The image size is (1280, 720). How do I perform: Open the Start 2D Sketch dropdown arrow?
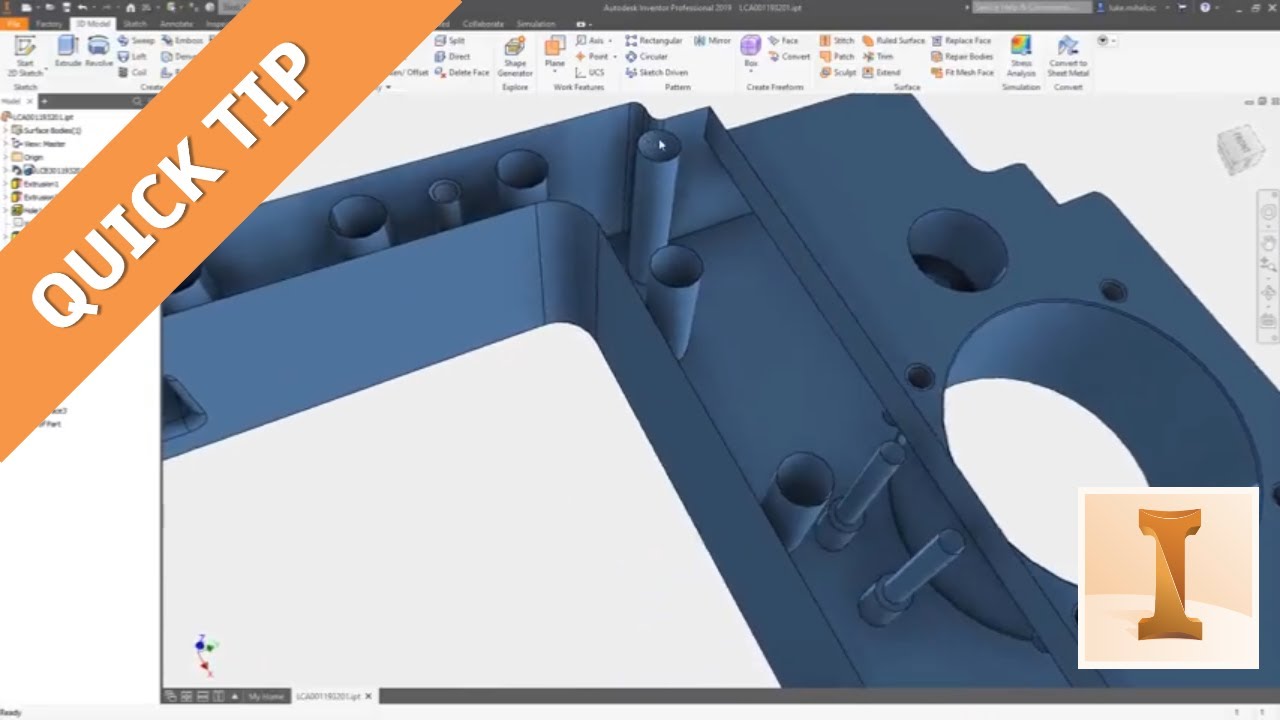coord(46,68)
